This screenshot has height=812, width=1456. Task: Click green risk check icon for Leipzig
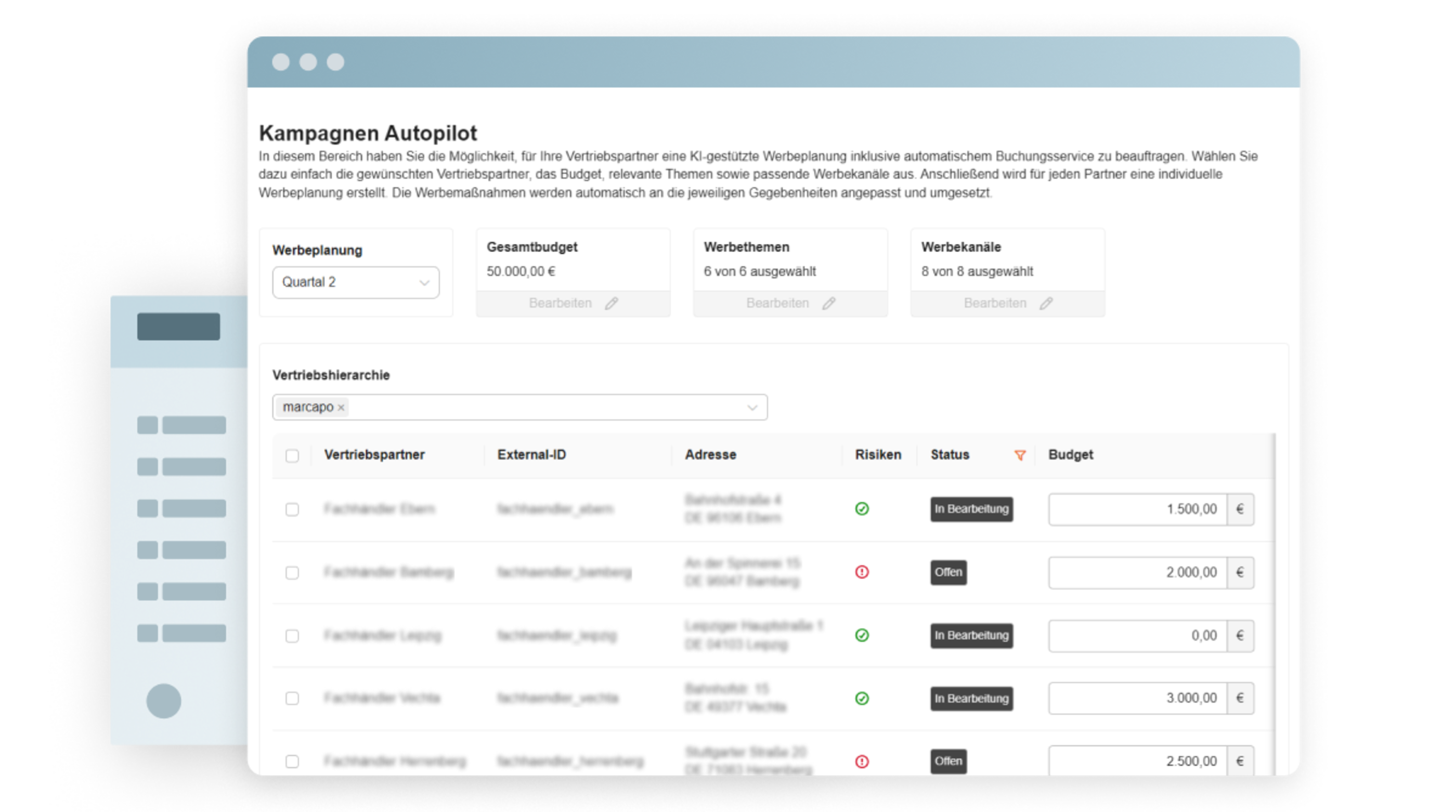[x=862, y=636]
